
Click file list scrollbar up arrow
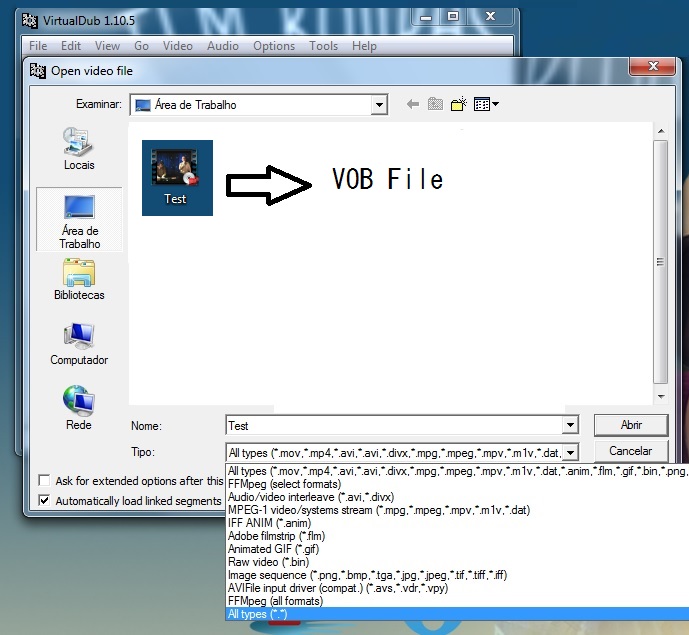point(660,131)
